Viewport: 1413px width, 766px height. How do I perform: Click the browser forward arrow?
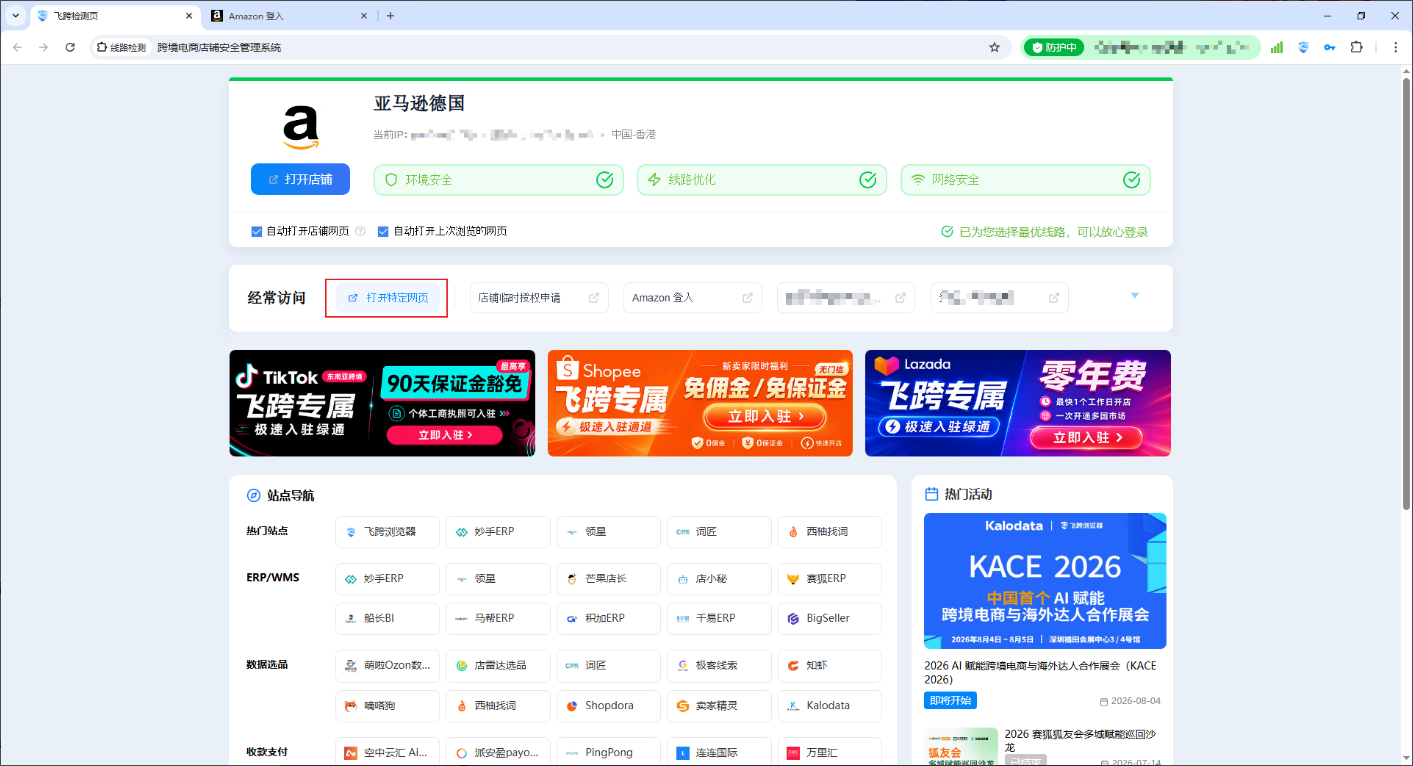pyautogui.click(x=43, y=47)
